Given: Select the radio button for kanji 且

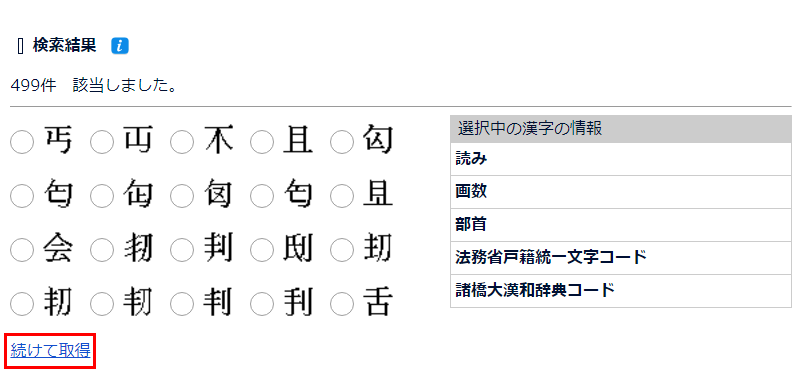Looking at the screenshot, I should coord(262,142).
